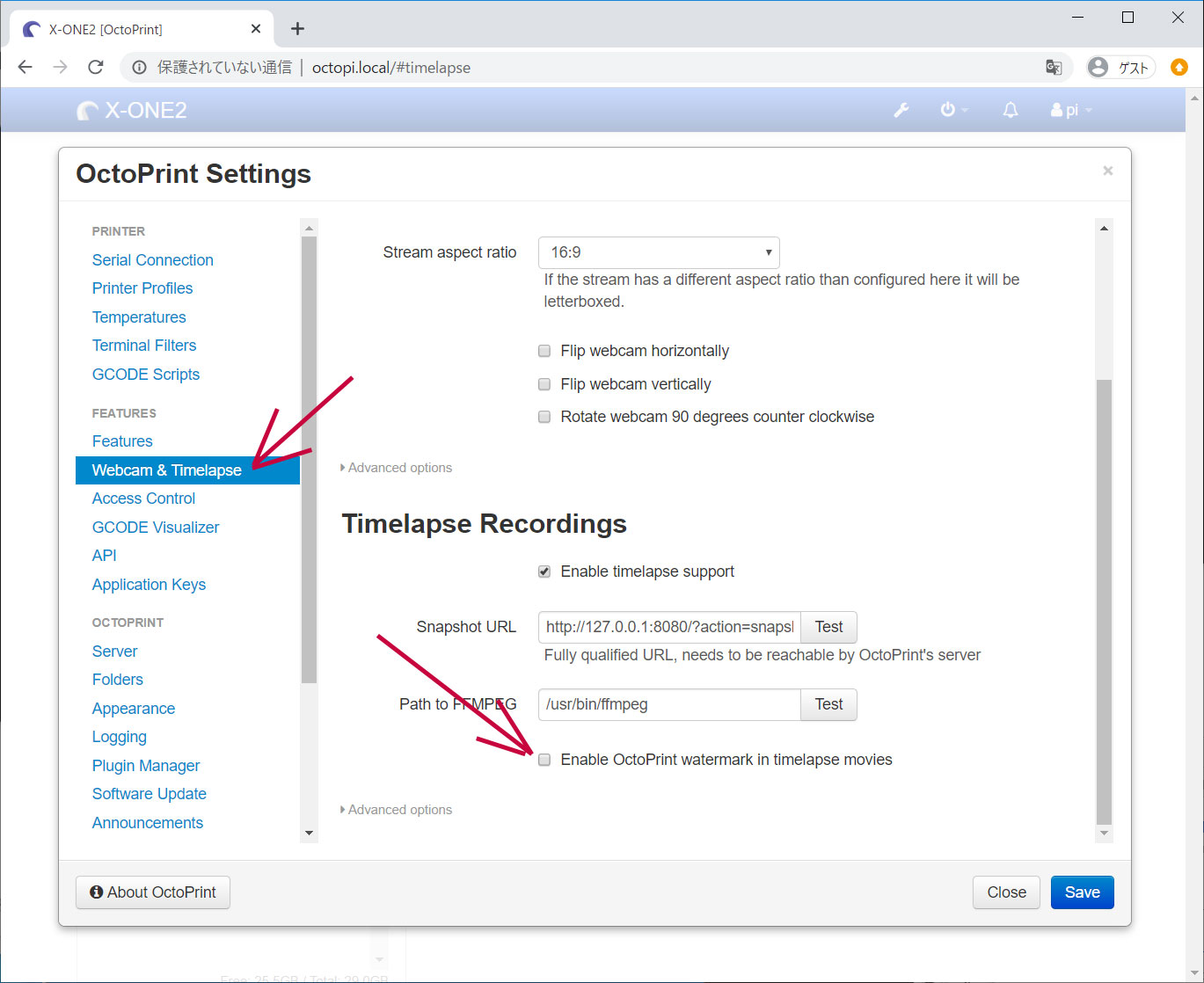Click the Path to FFMPEG input field

(669, 704)
